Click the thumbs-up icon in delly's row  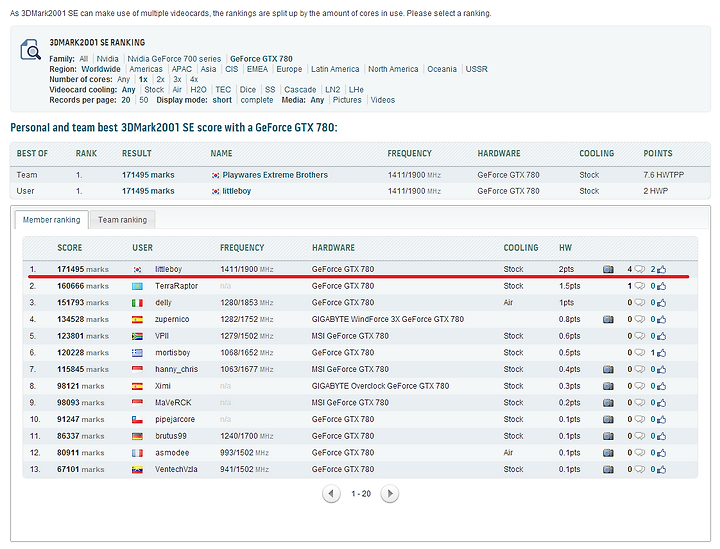661,303
